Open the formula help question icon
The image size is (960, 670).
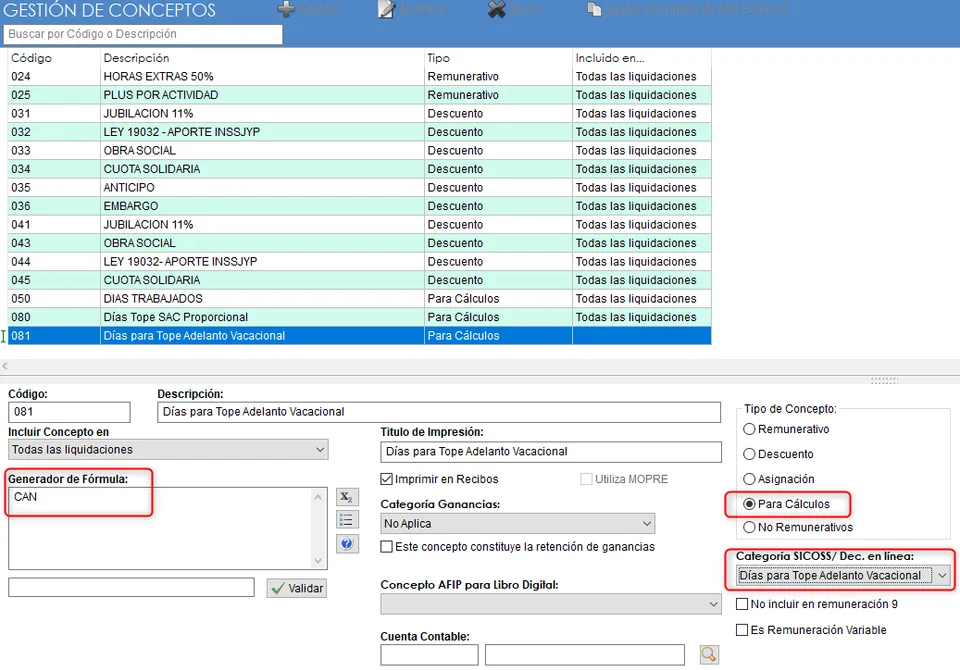coord(347,543)
